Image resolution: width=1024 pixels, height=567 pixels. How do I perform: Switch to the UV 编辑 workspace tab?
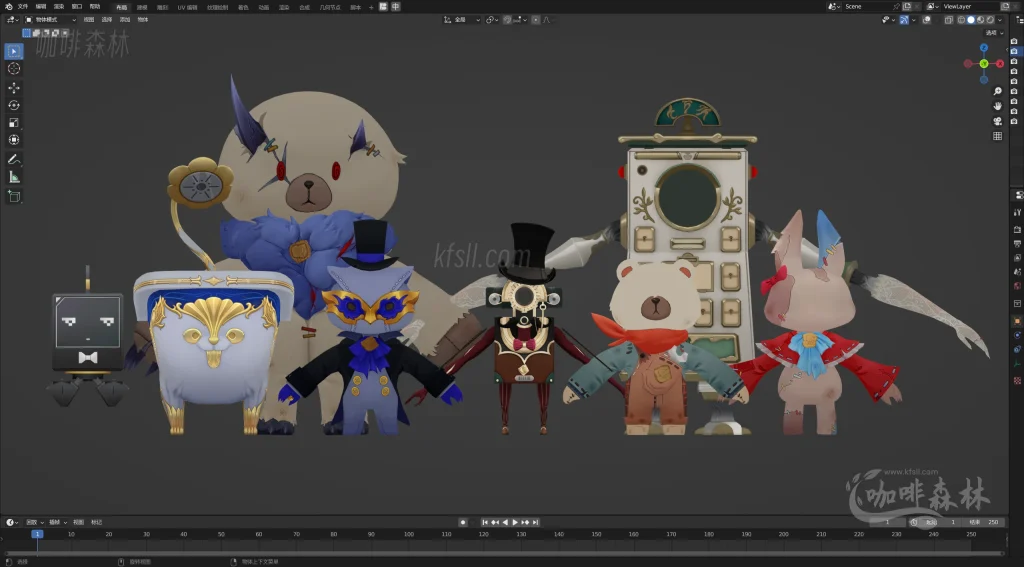187,7
